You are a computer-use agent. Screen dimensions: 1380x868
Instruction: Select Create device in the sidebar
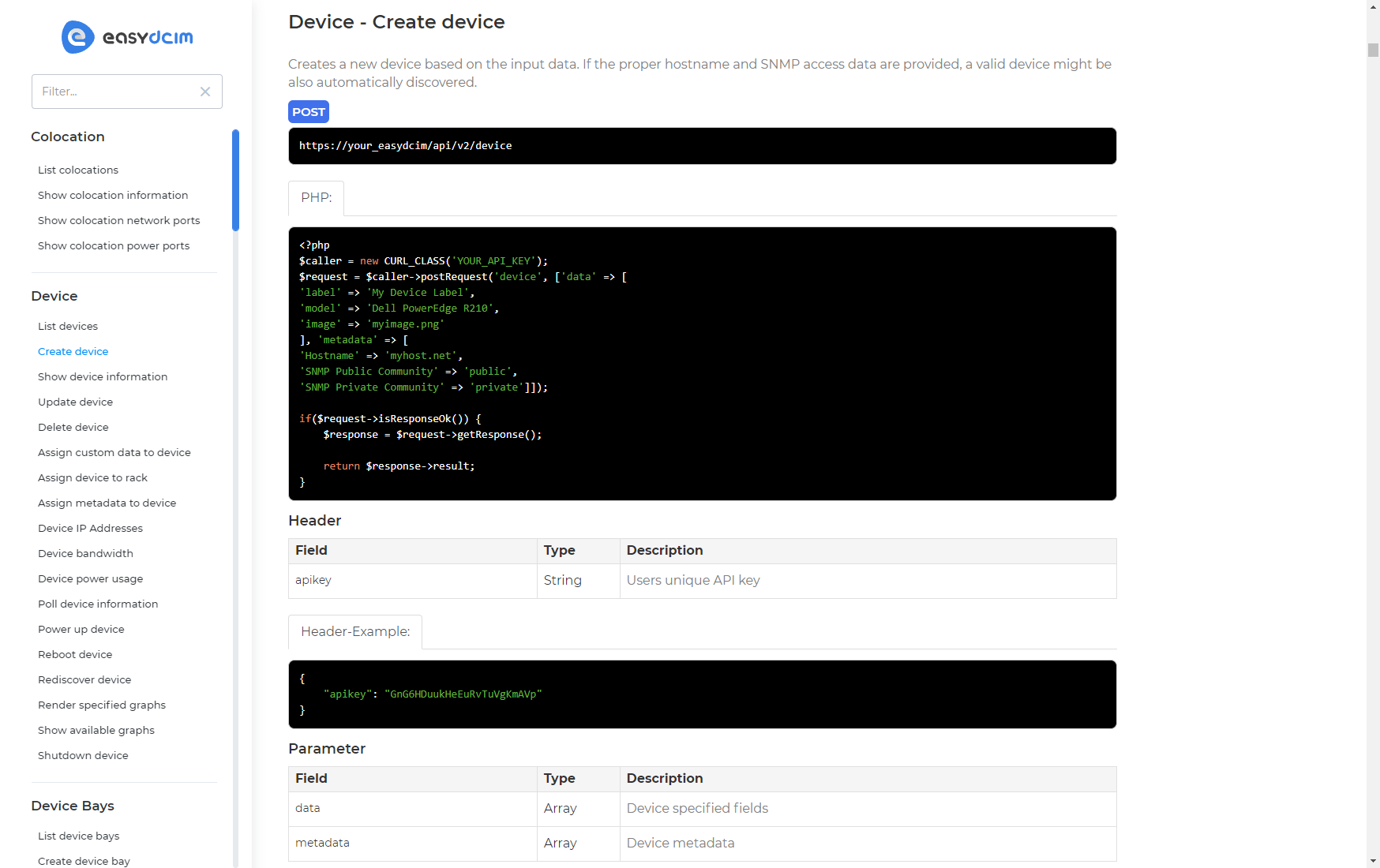click(73, 351)
